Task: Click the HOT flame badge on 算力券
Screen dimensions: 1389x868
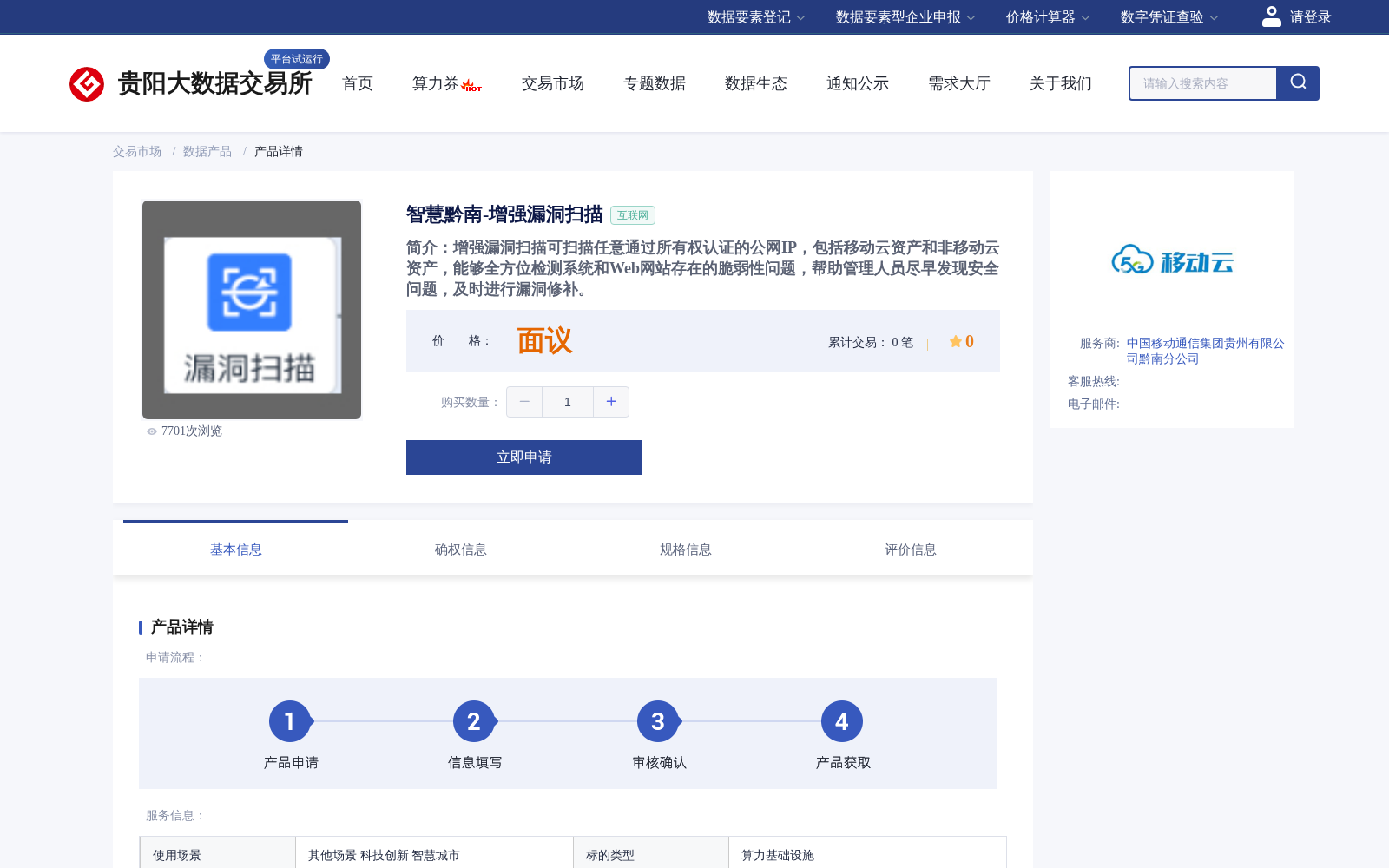Action: click(471, 86)
